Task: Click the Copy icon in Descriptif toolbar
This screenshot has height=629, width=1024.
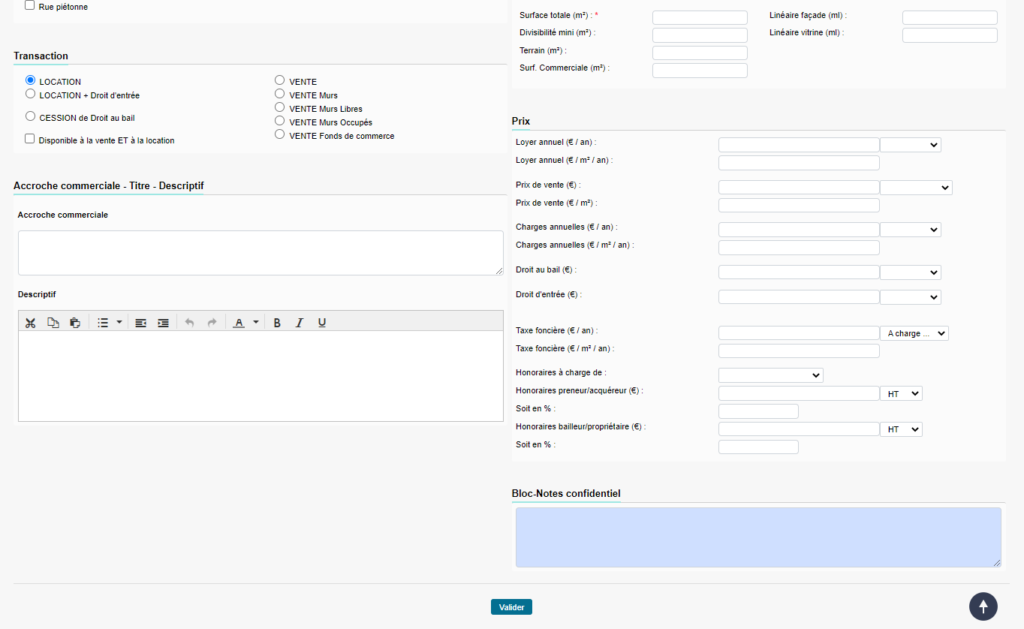Action: coord(53,323)
